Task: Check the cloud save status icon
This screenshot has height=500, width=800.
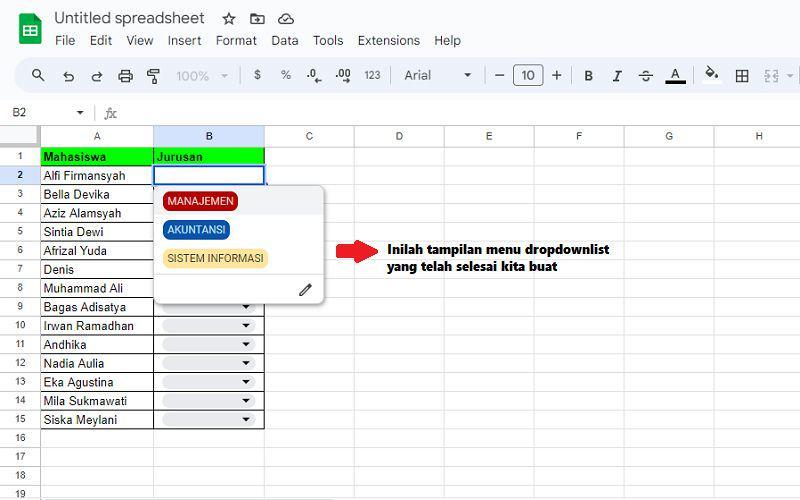Action: 286,19
